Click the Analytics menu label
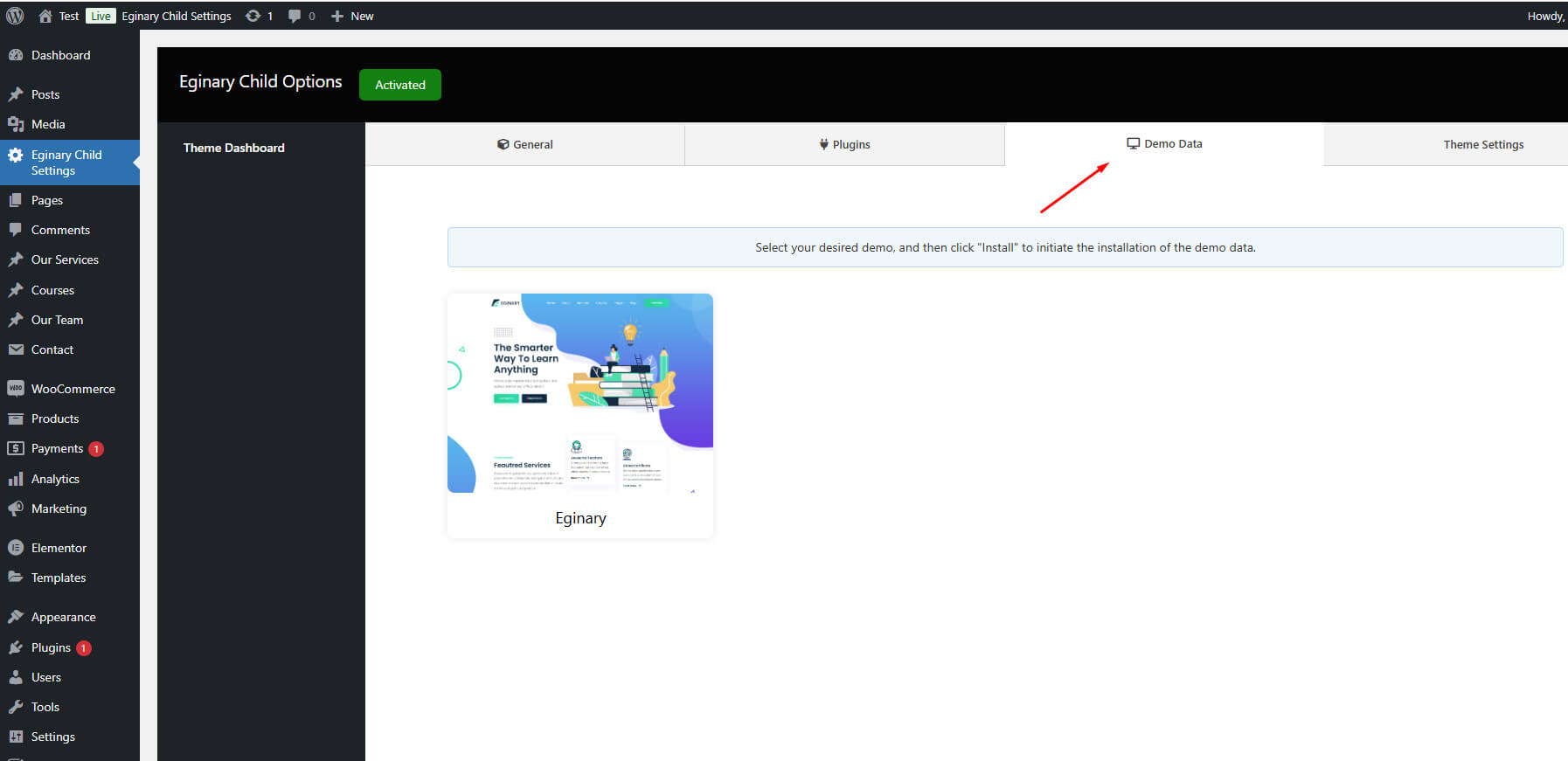1568x761 pixels. pyautogui.click(x=55, y=479)
